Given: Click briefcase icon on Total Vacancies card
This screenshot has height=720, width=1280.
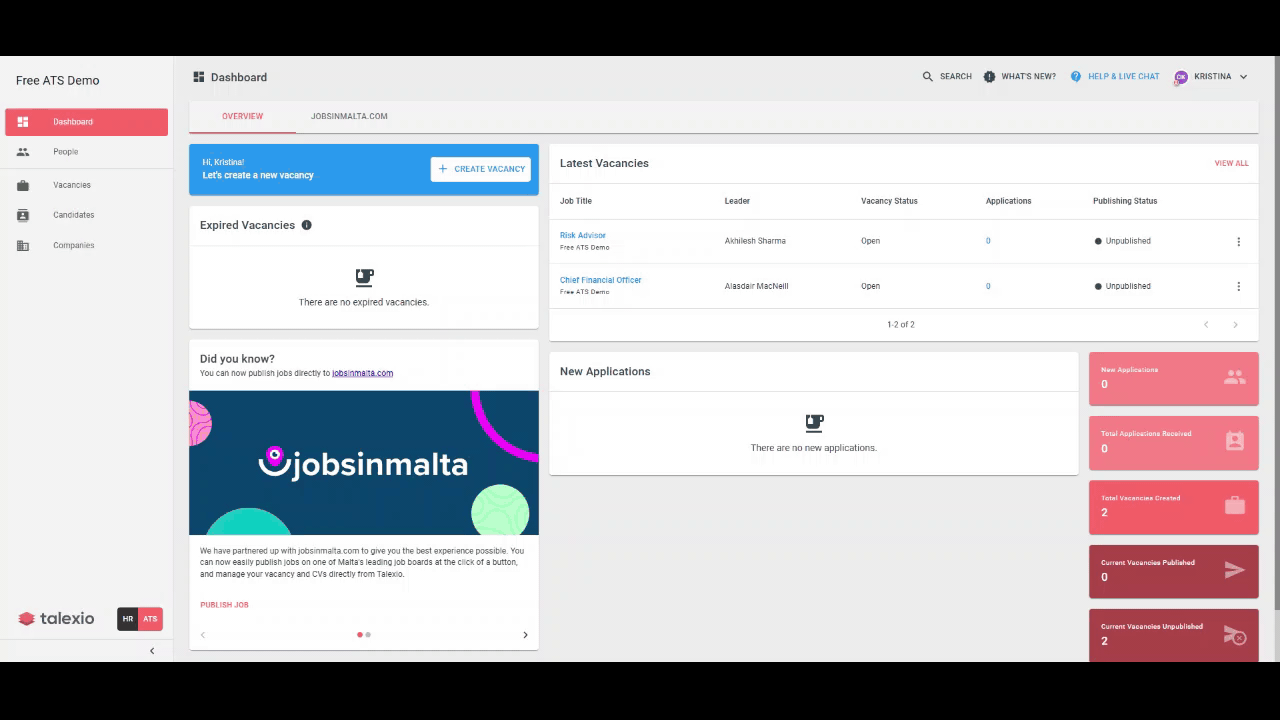Looking at the screenshot, I should click(1235, 505).
